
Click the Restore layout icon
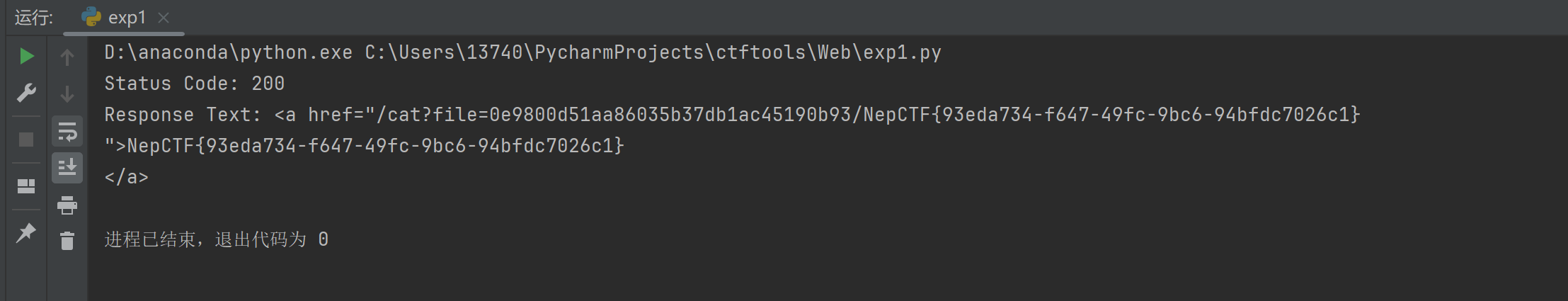26,186
